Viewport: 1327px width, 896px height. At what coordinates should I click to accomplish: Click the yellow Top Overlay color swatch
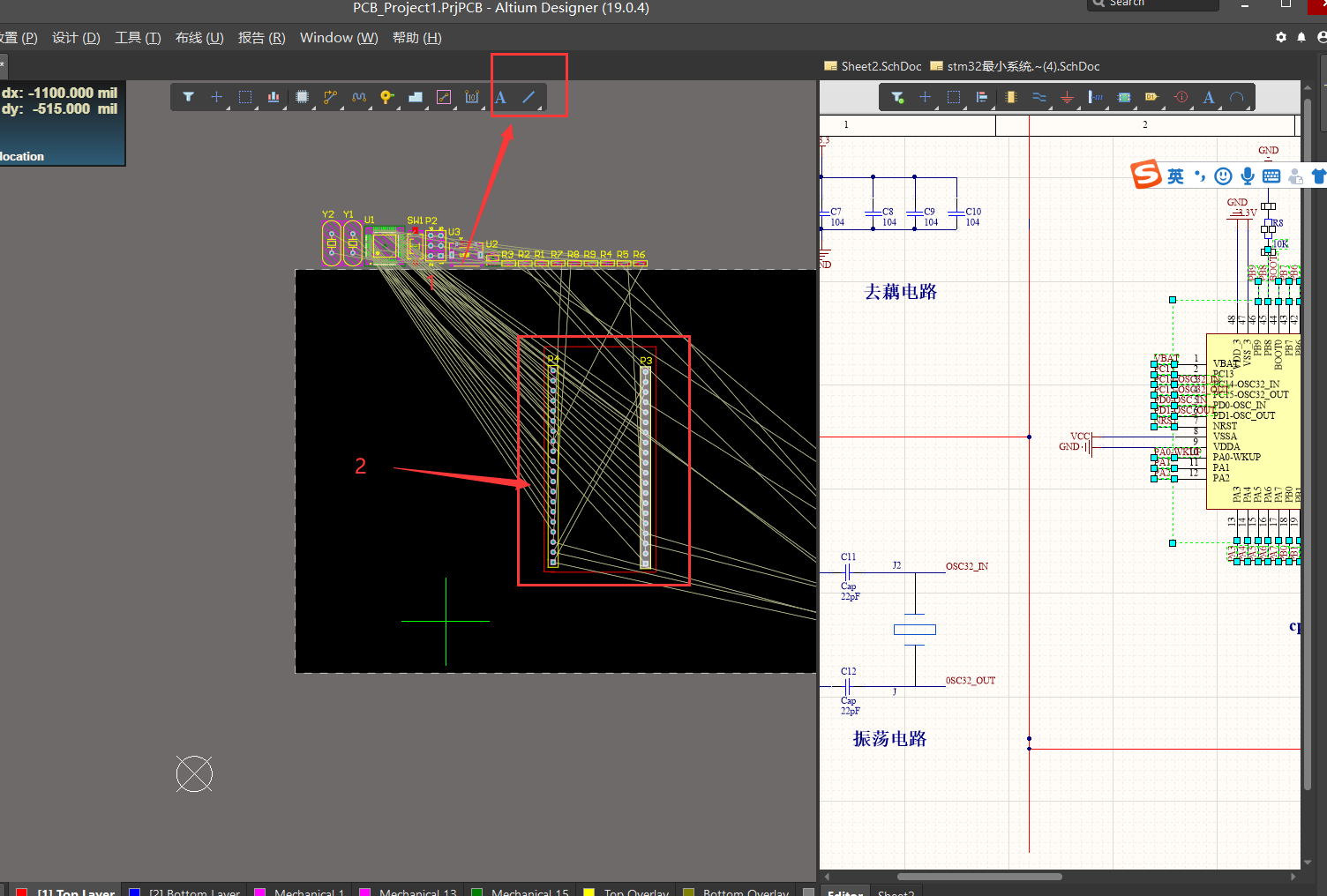point(589,892)
